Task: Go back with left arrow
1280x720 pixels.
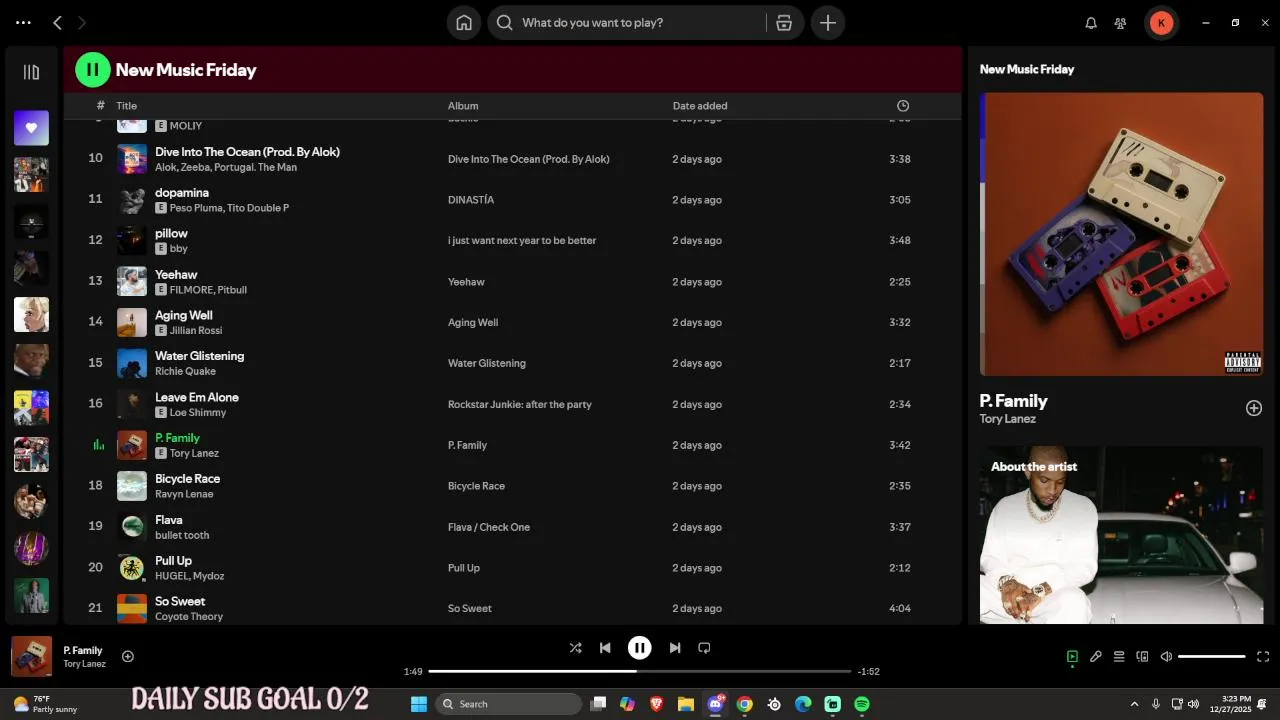Action: click(58, 22)
